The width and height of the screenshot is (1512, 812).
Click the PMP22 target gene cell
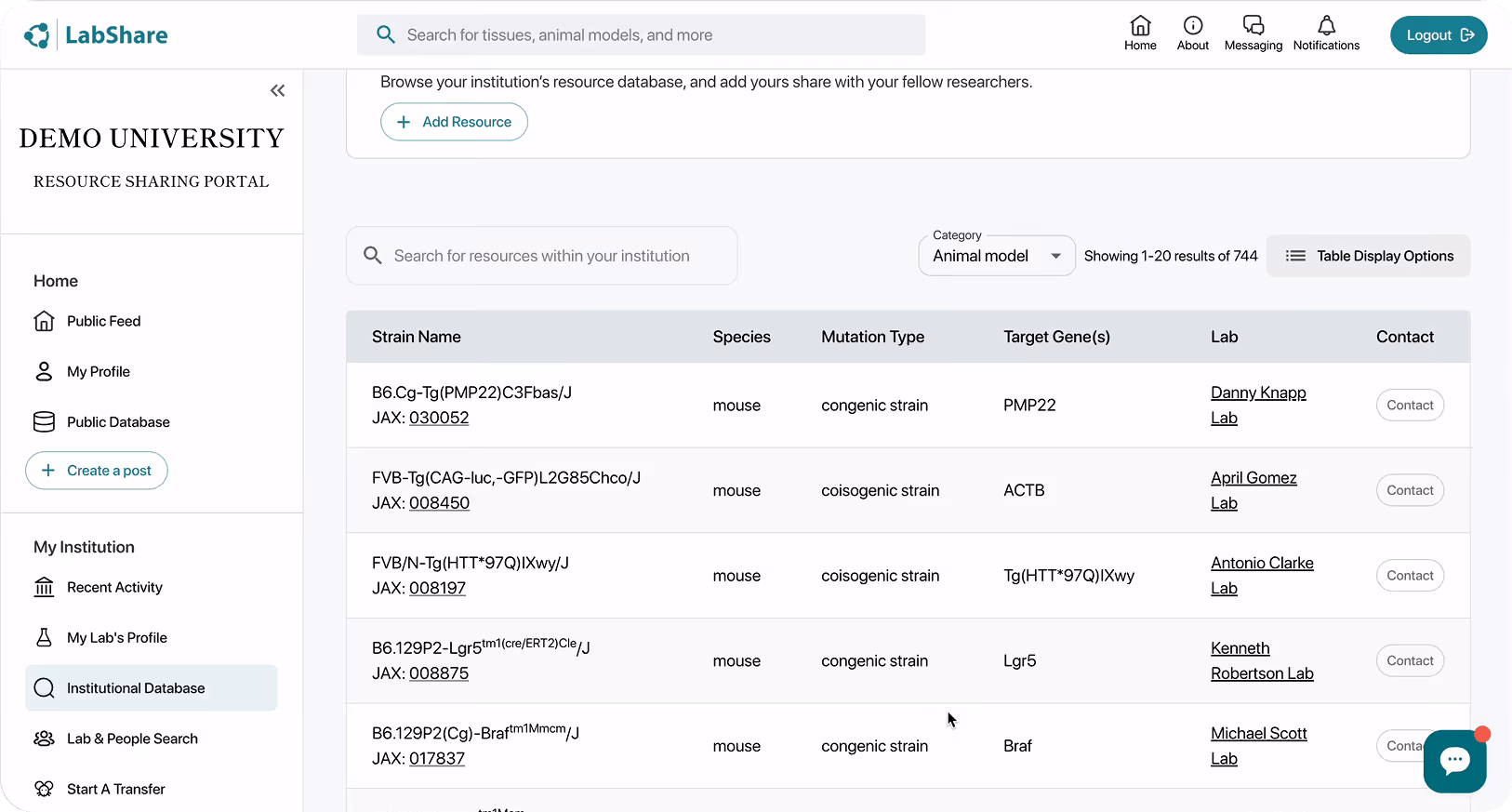tap(1029, 406)
